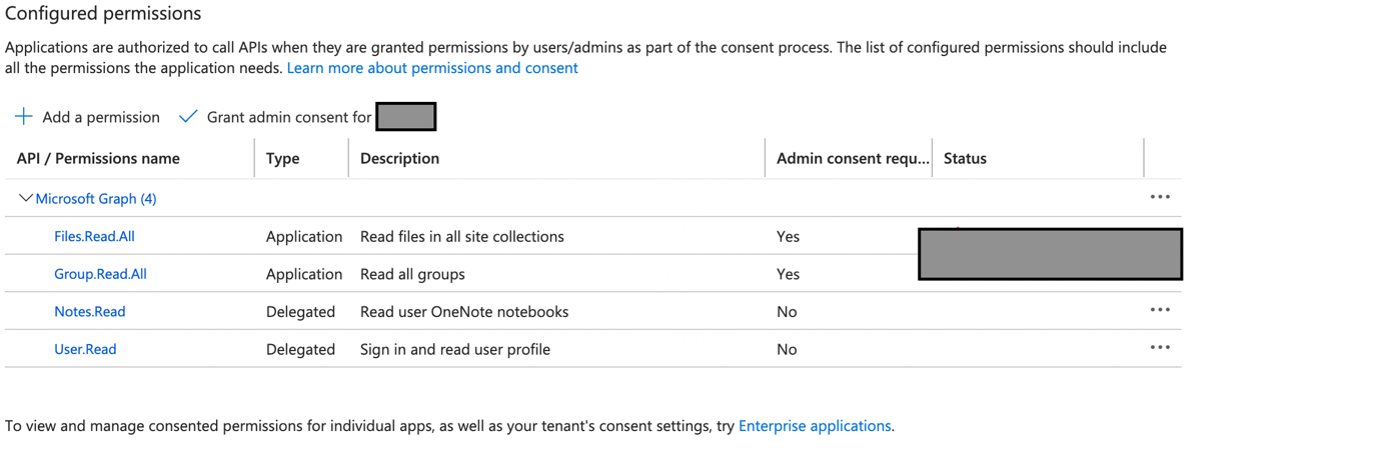Click Learn more about permissions and consent
The height and width of the screenshot is (458, 1381).
[x=432, y=68]
